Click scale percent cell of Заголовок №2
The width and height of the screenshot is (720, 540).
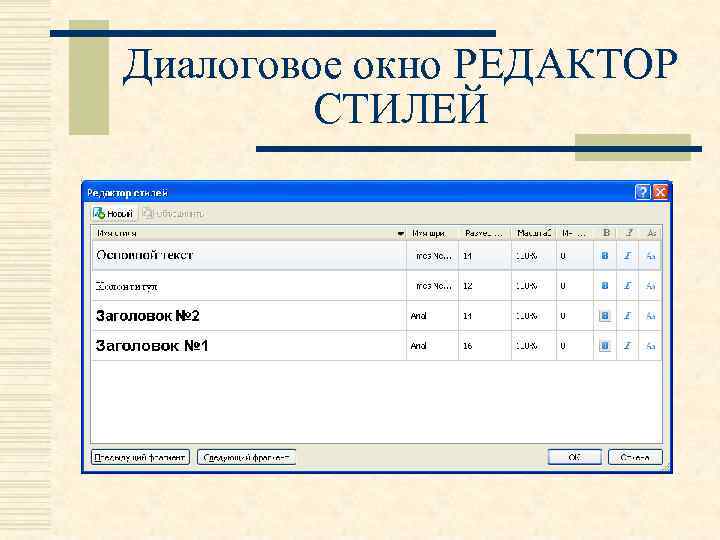534,316
